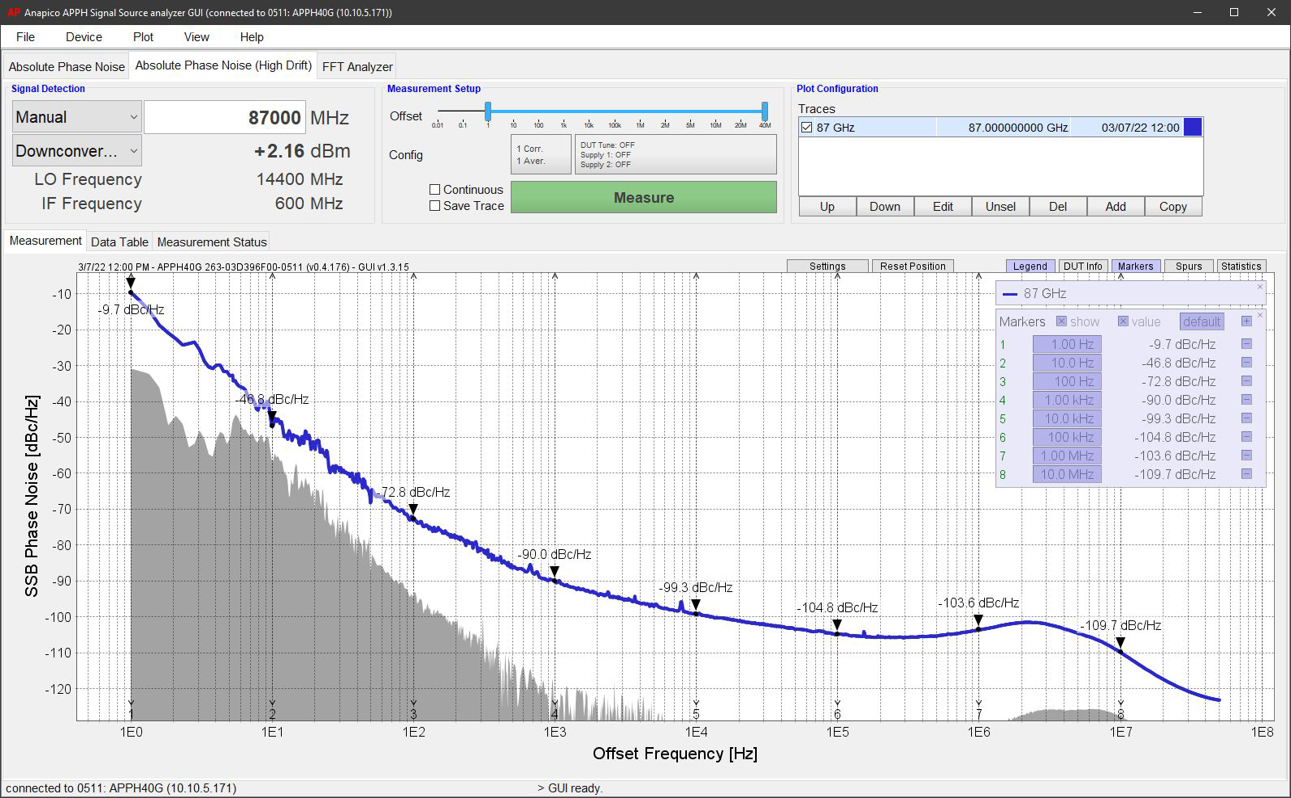Image resolution: width=1291 pixels, height=798 pixels.
Task: Start acquisition with the Measure button
Action: pyautogui.click(x=644, y=197)
